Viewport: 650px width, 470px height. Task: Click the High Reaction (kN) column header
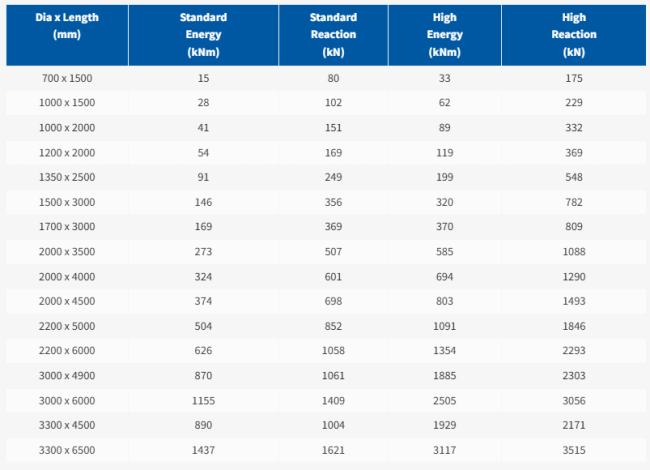pyautogui.click(x=574, y=35)
